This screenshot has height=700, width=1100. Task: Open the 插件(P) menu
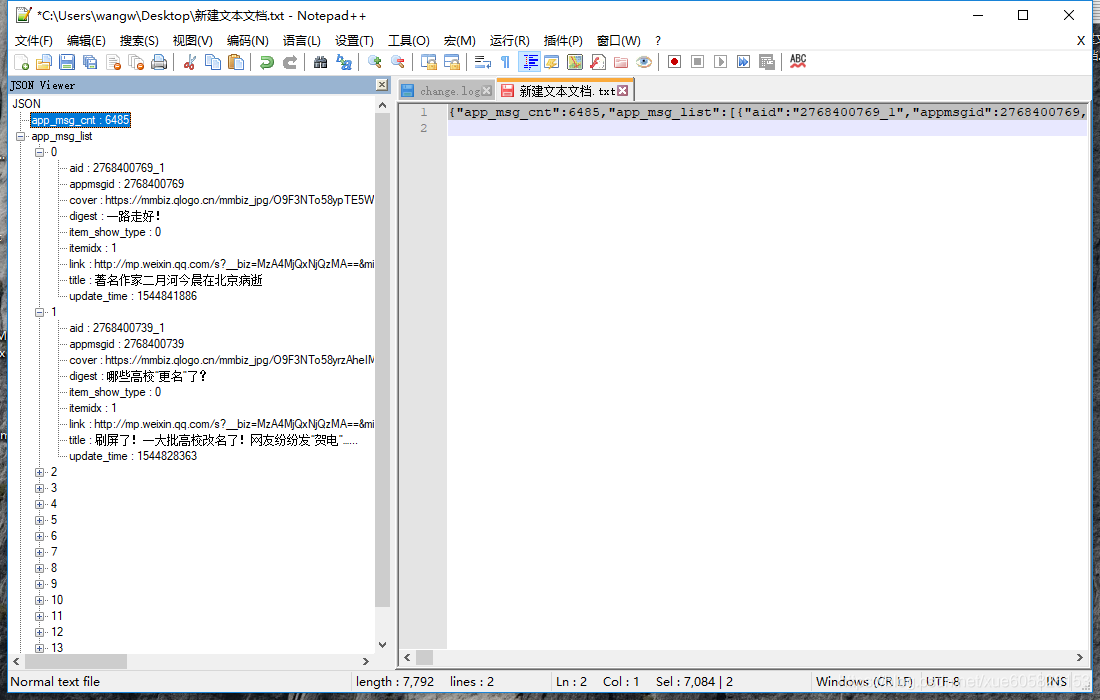563,41
